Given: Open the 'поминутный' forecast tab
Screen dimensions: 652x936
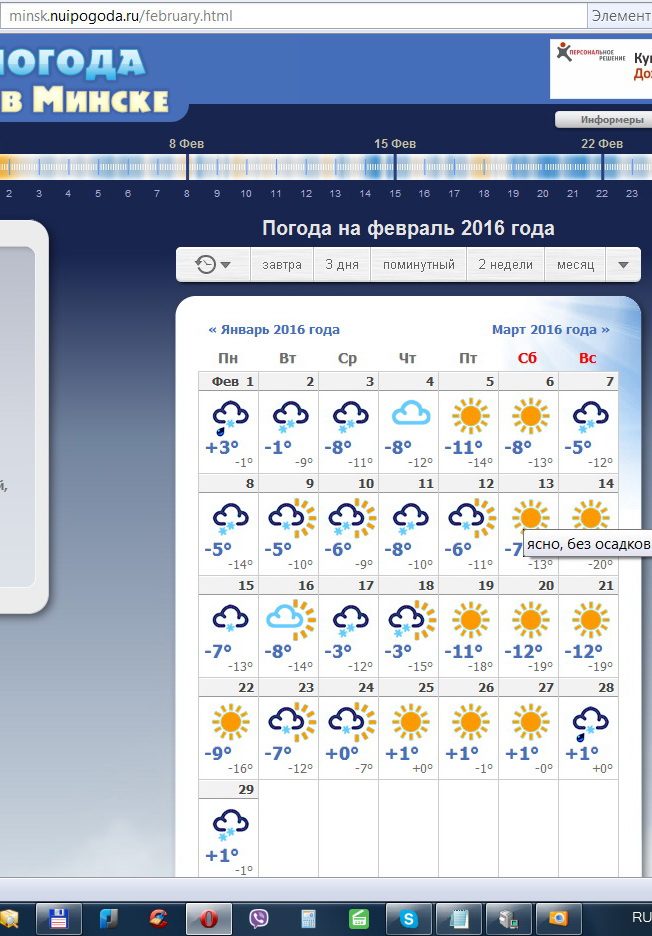Looking at the screenshot, I should coord(418,265).
